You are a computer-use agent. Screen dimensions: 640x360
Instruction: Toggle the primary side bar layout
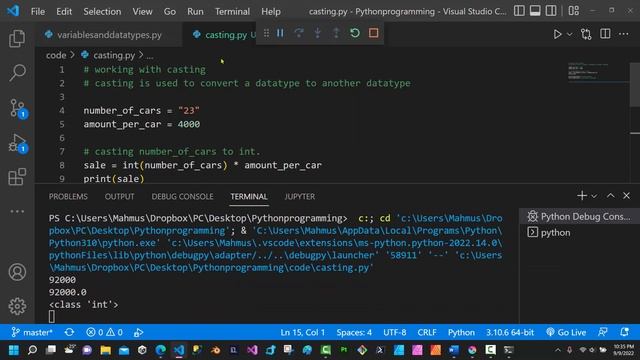(519, 11)
